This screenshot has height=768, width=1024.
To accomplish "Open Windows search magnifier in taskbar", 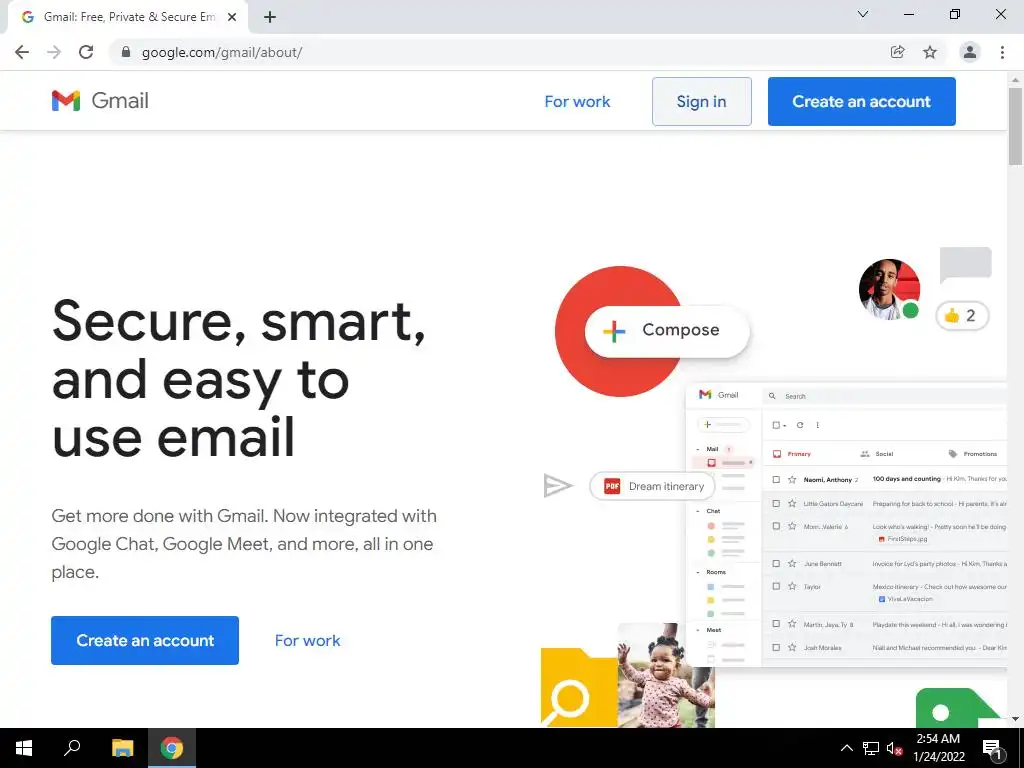I will (72, 748).
